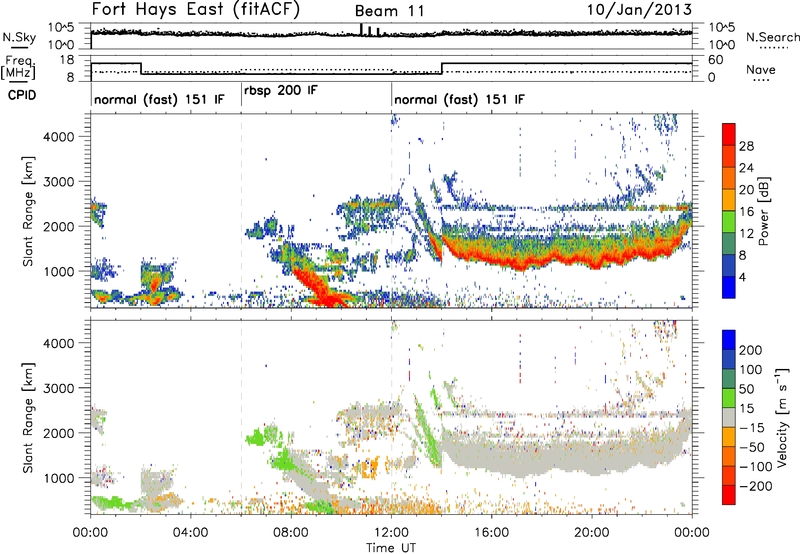Click the 'Slant Range [km]' label of the velocity panel

(28, 417)
